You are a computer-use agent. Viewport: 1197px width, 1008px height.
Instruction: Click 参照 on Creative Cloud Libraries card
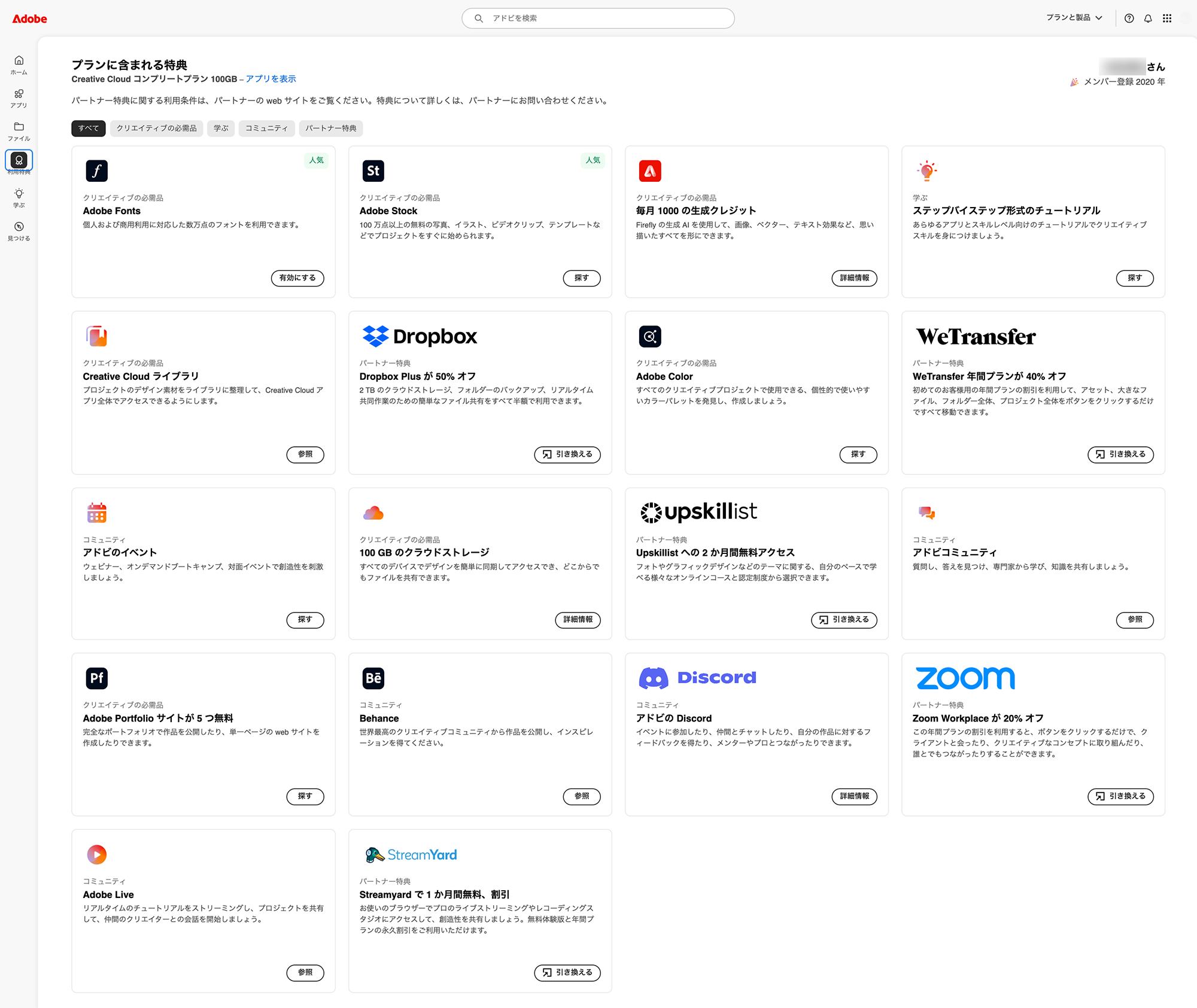tap(305, 455)
